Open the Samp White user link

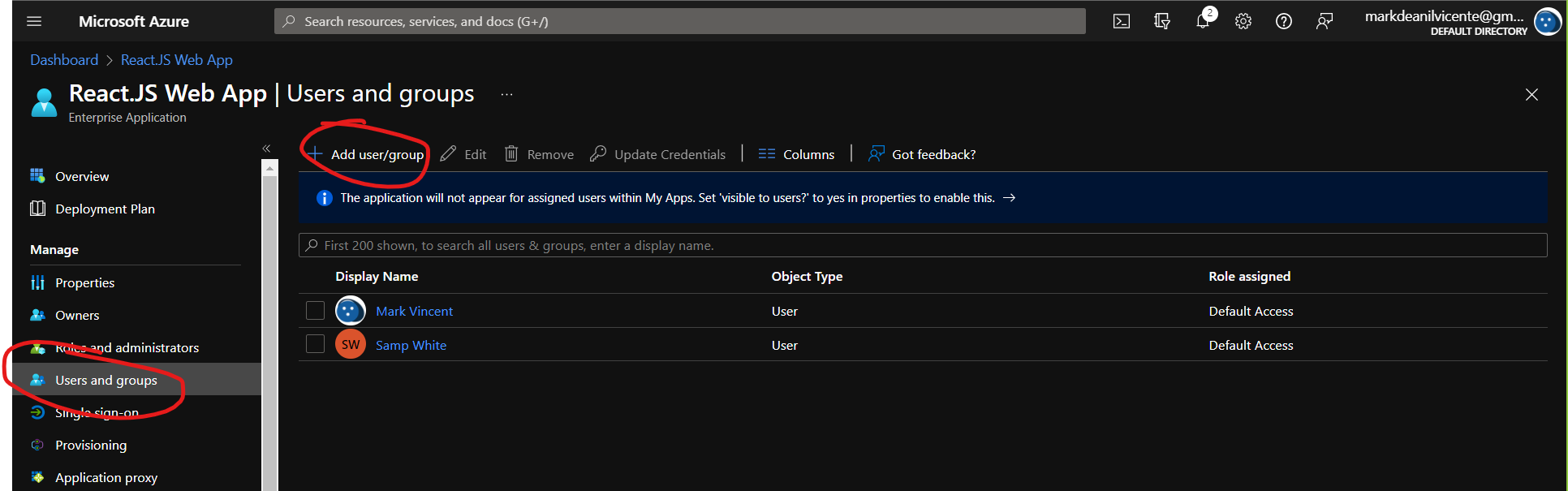[411, 345]
